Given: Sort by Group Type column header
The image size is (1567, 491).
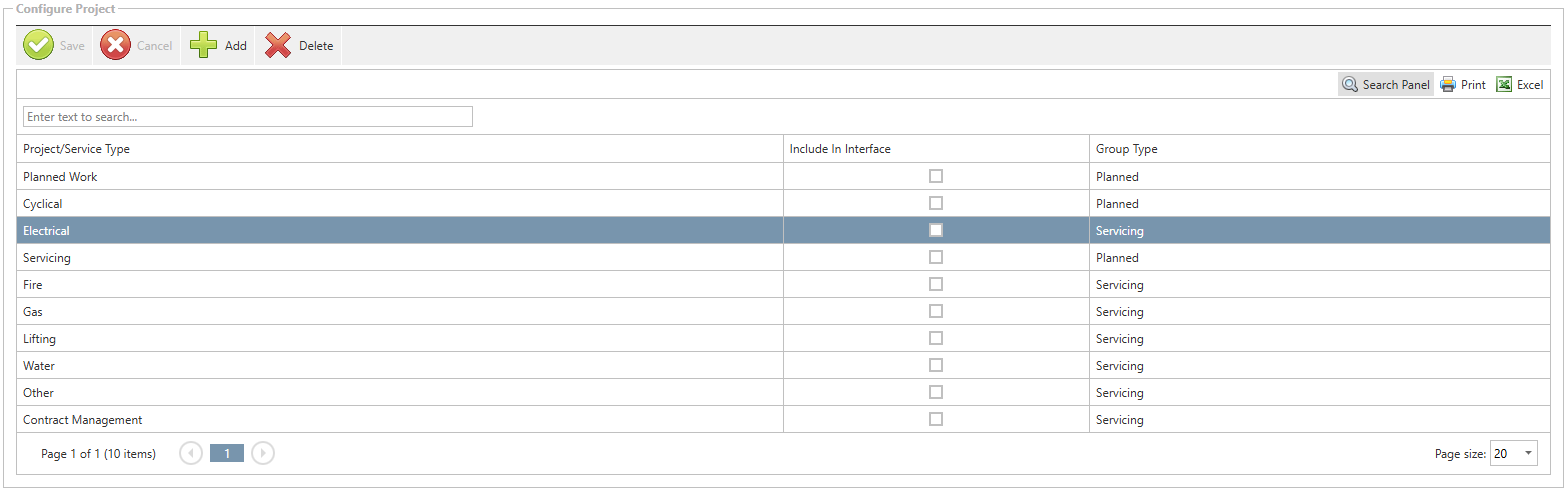Looking at the screenshot, I should coord(1127,149).
